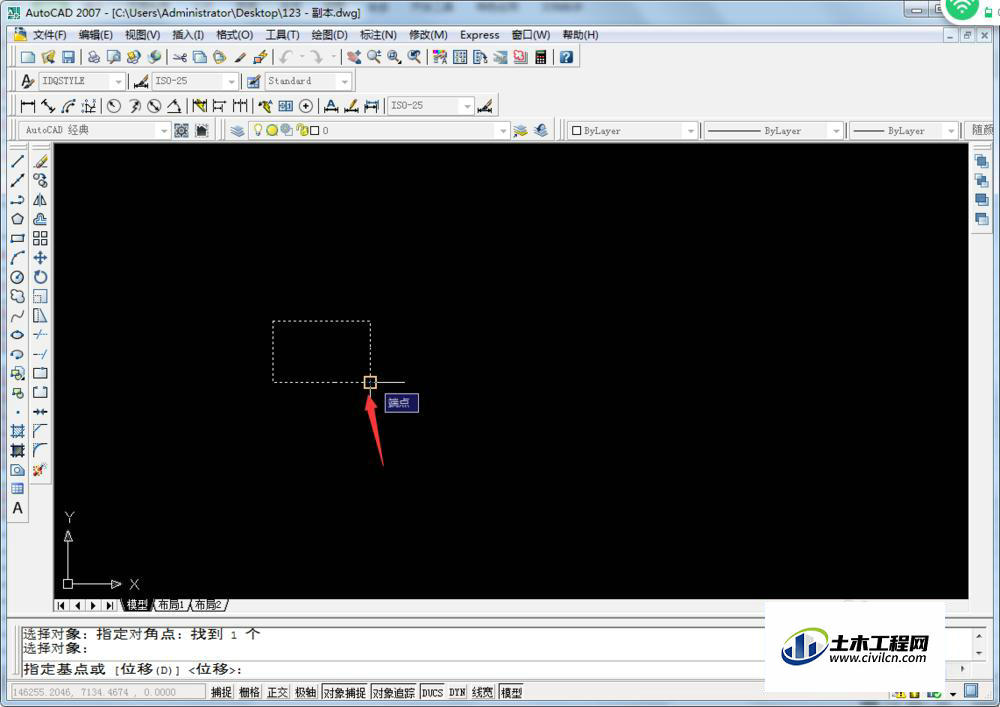Click the Move modify tool

click(x=40, y=258)
